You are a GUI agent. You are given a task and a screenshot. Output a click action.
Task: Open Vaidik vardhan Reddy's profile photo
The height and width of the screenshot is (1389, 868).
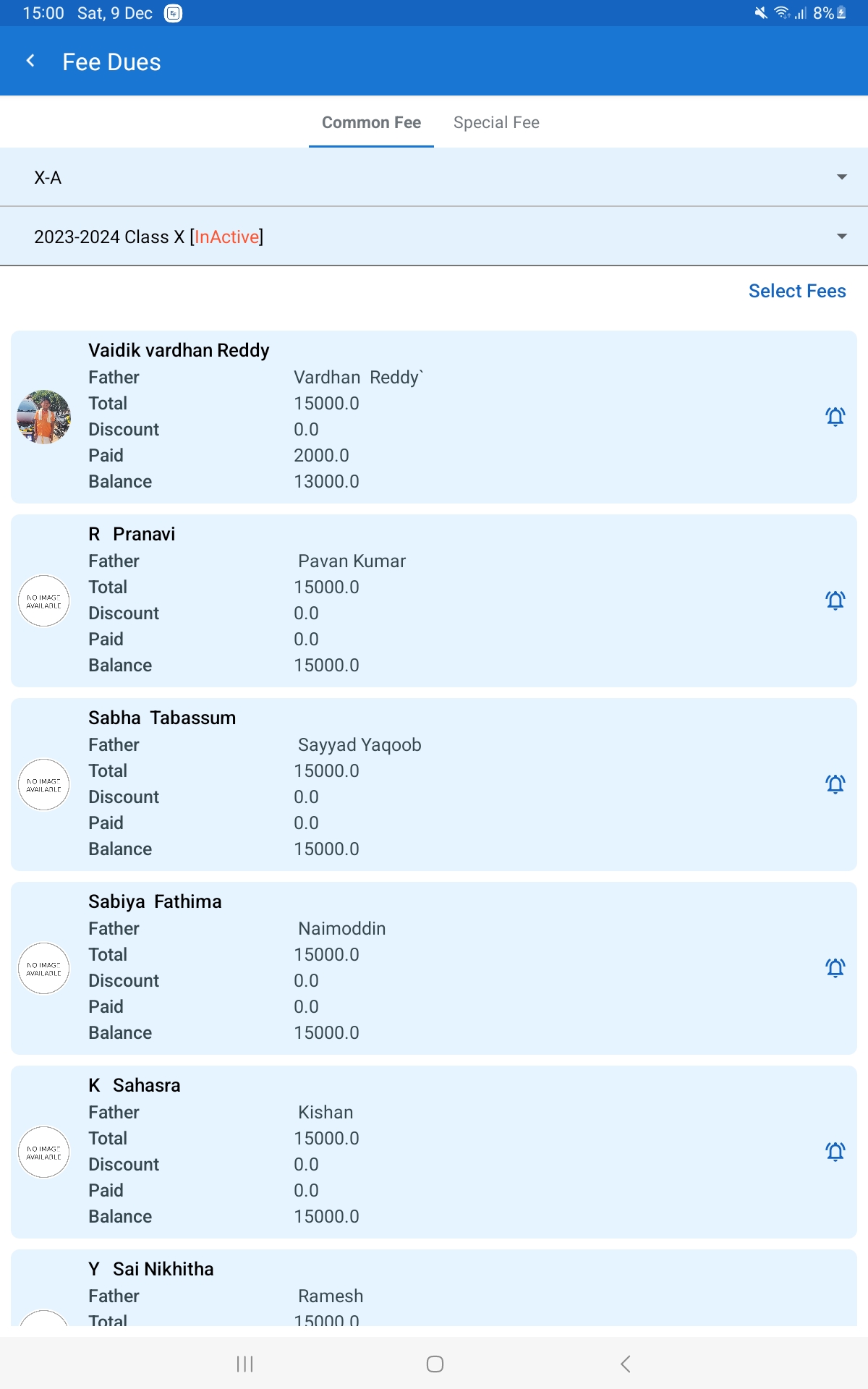(43, 417)
